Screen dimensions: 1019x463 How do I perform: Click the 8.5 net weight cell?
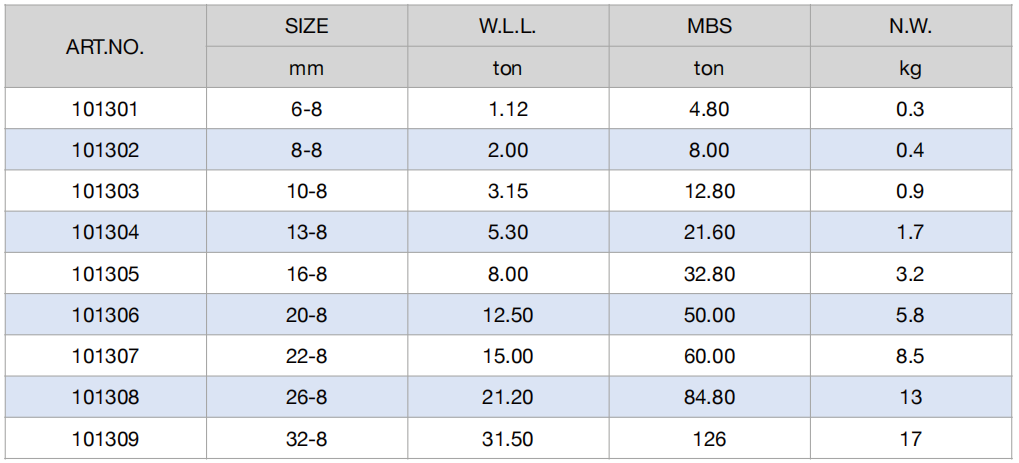pyautogui.click(x=910, y=356)
